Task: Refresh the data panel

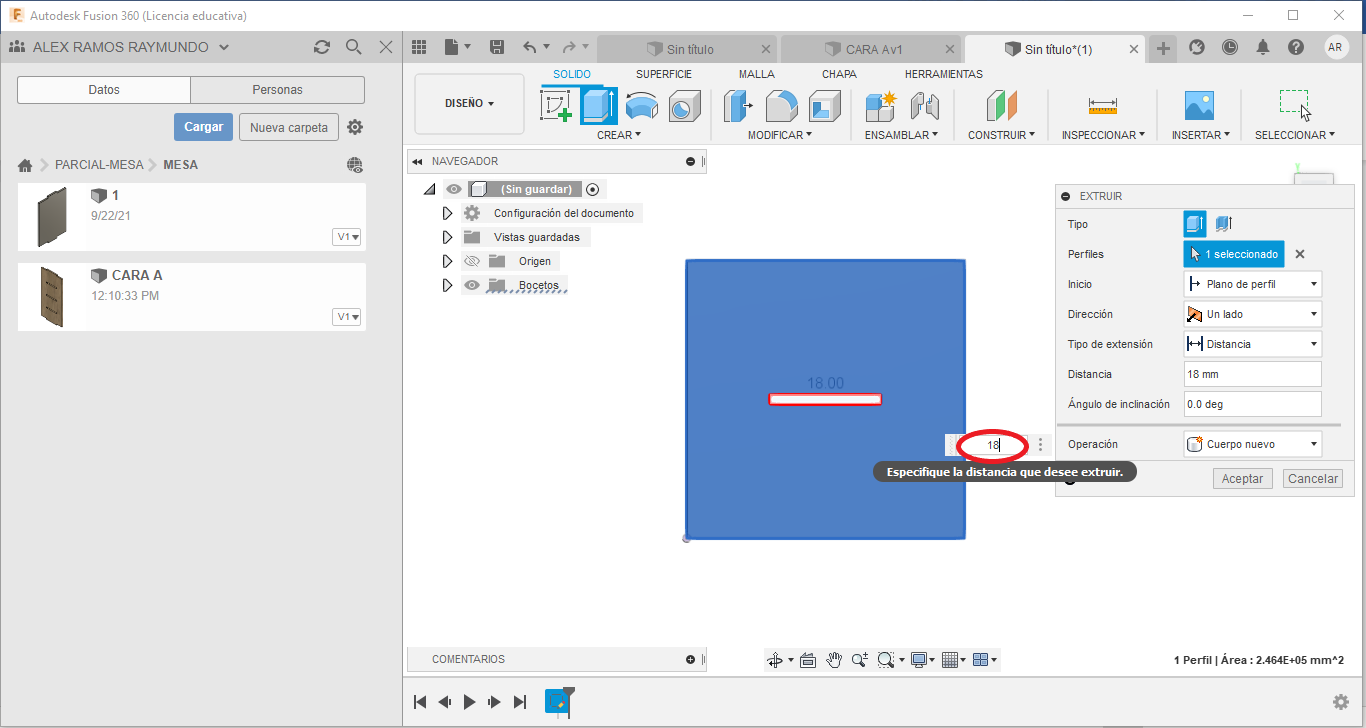Action: pyautogui.click(x=321, y=47)
